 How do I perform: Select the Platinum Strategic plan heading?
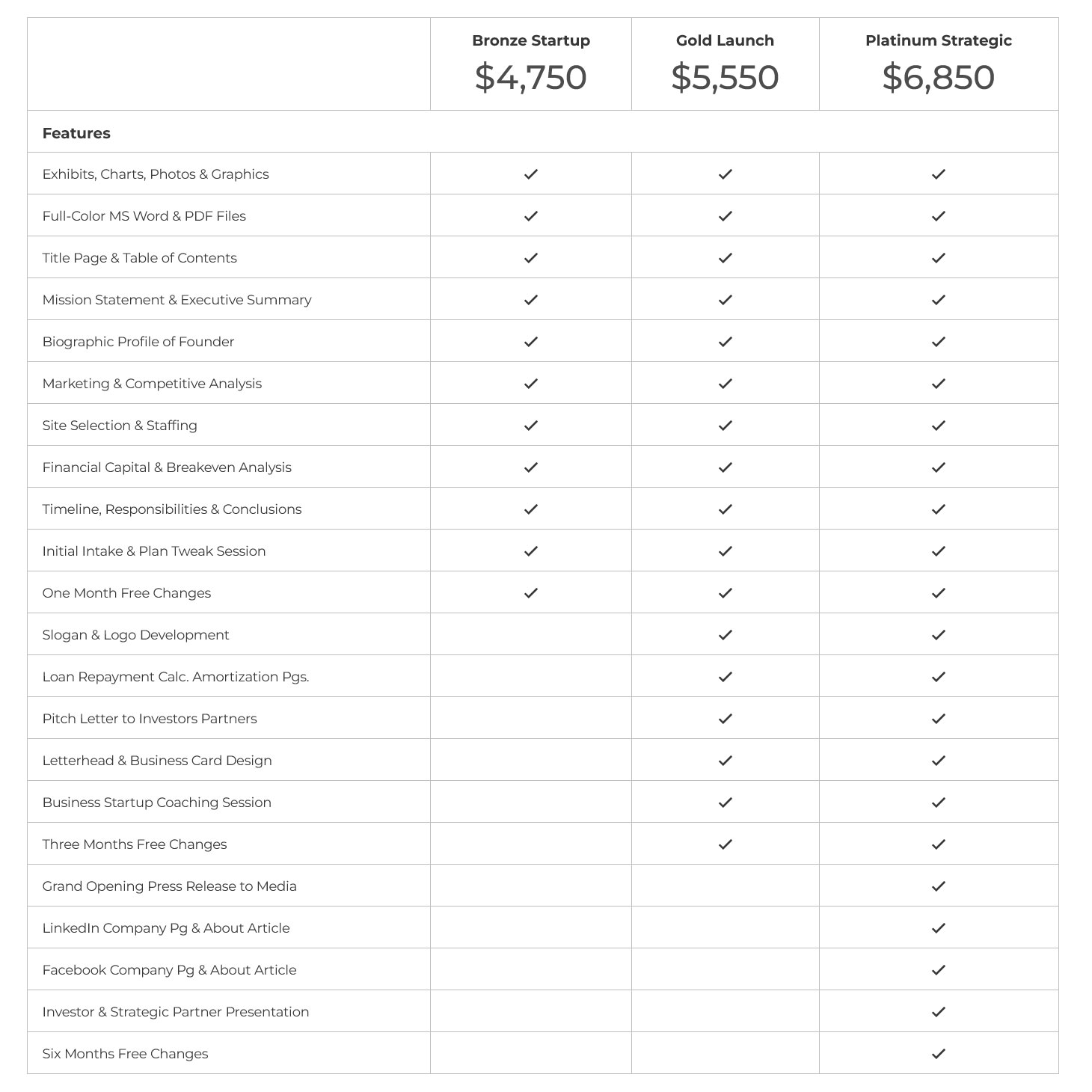tap(939, 40)
